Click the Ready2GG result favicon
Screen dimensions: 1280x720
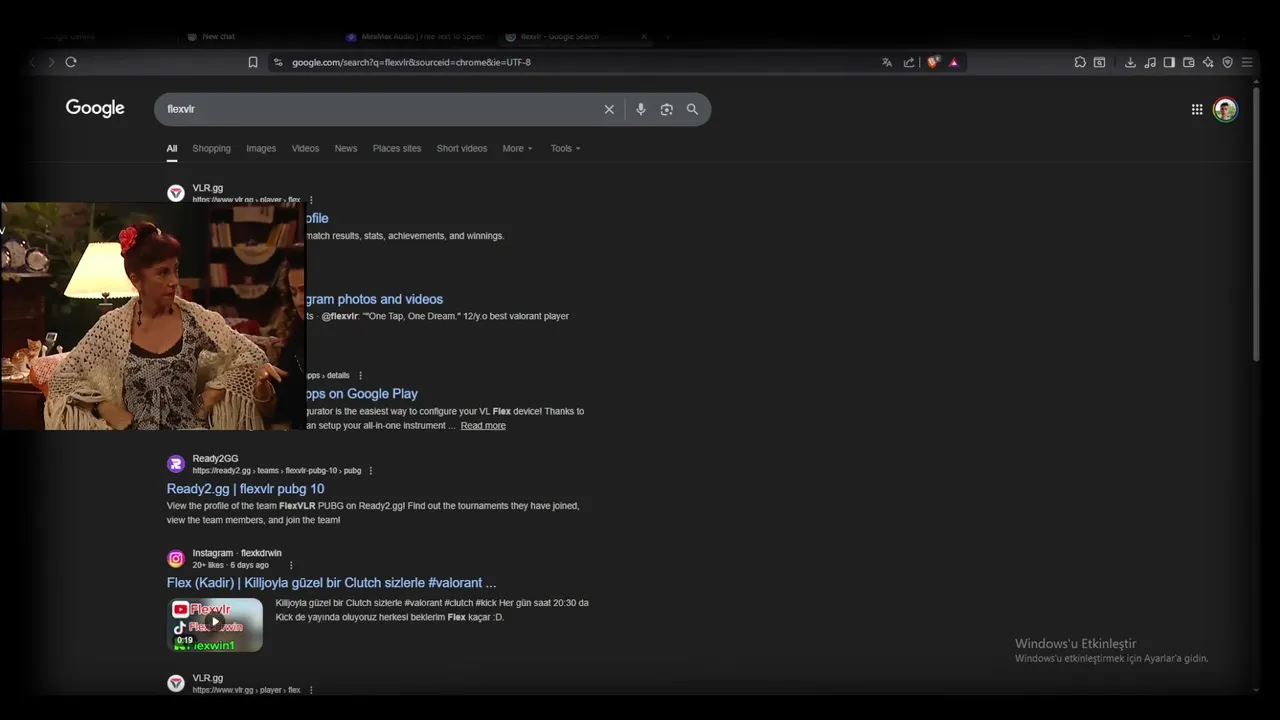click(176, 464)
